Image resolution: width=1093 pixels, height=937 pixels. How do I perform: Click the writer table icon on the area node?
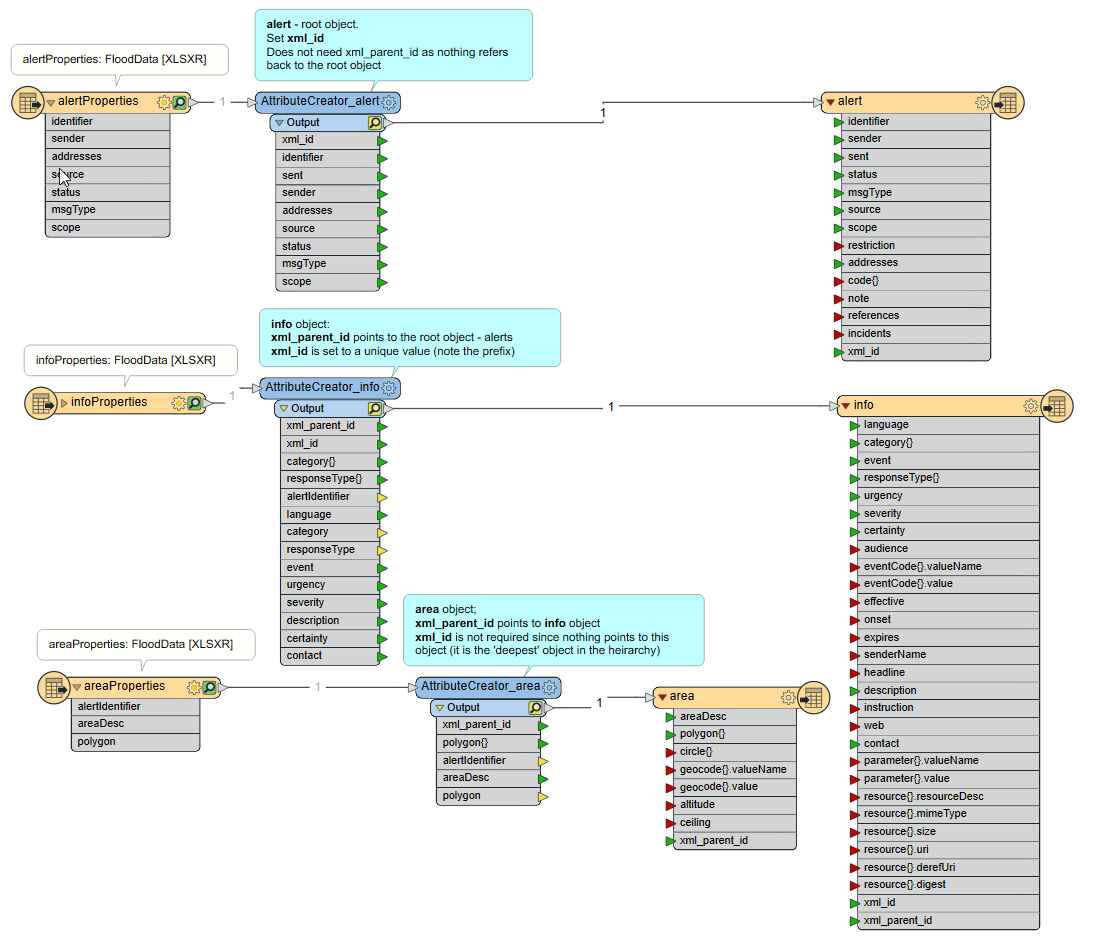point(813,696)
